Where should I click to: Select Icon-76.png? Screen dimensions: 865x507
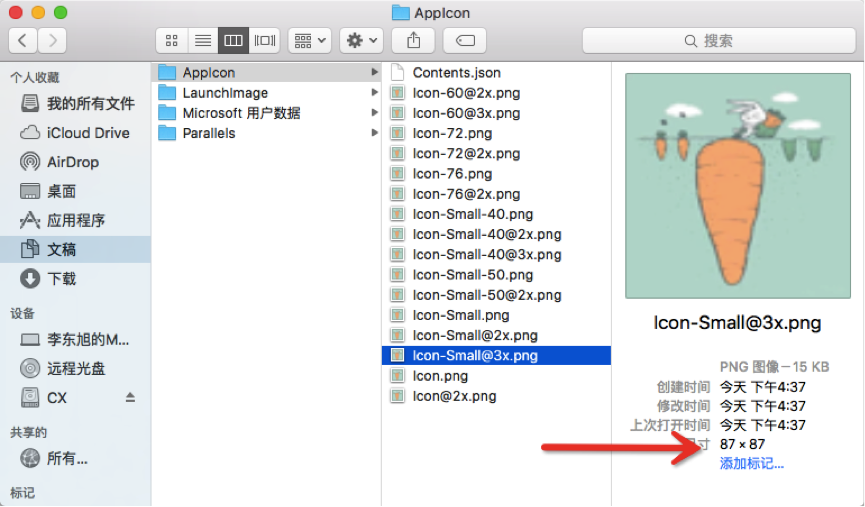click(496, 174)
